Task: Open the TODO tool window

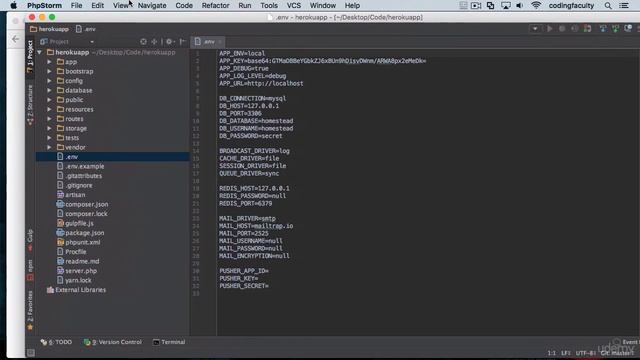Action: click(x=56, y=342)
